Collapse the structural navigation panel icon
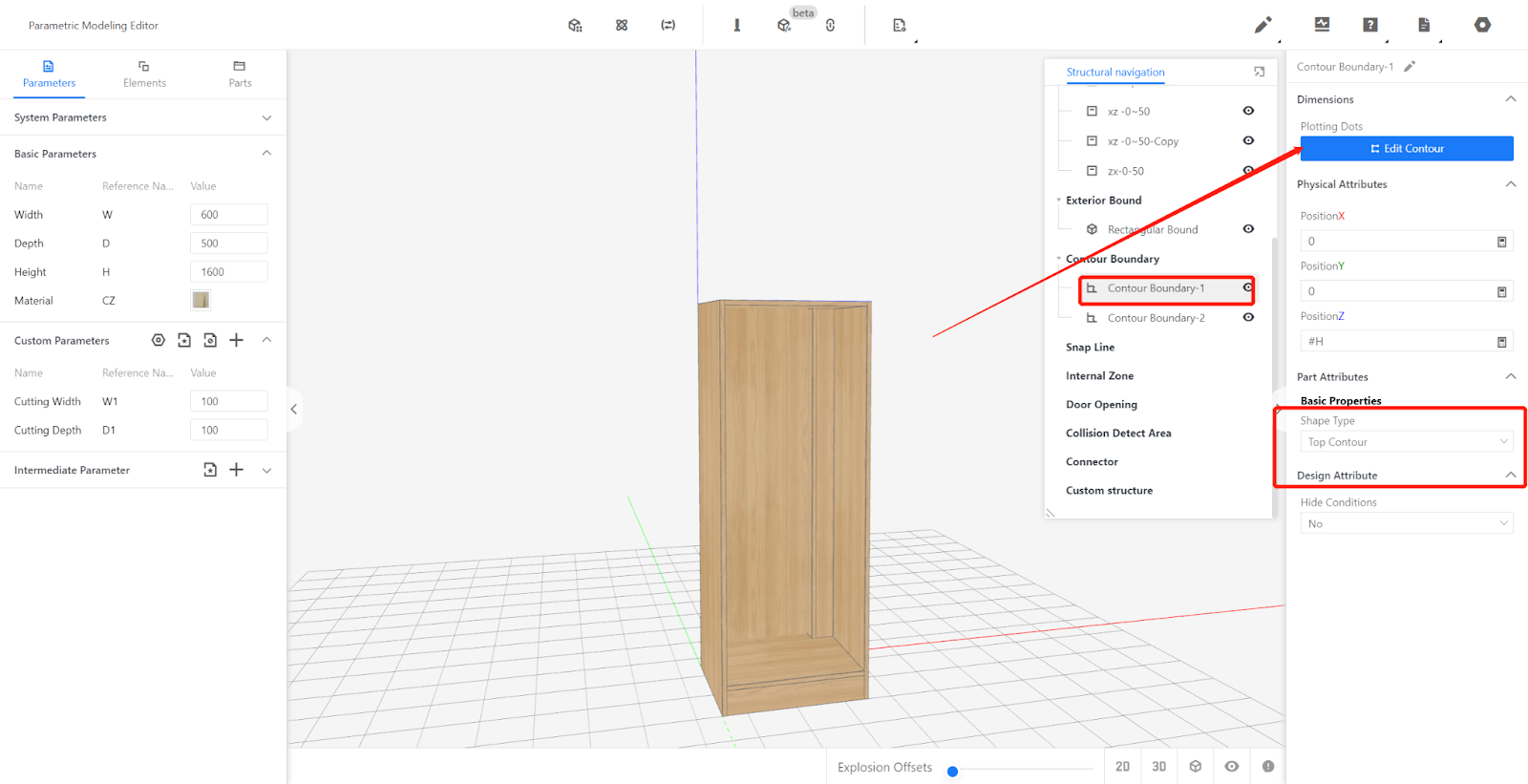 click(x=1259, y=72)
